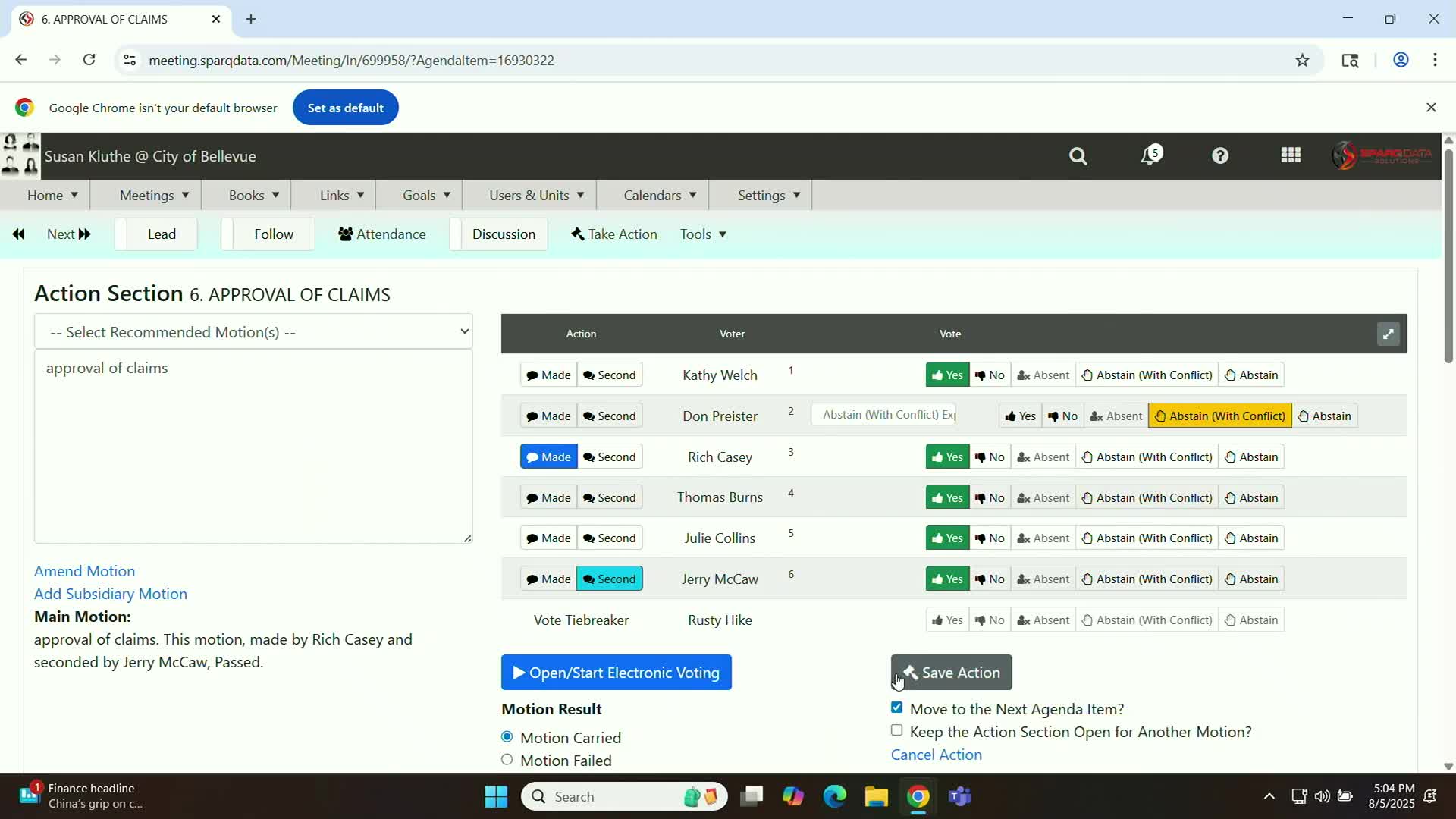The width and height of the screenshot is (1456, 819).
Task: Click the page vertical scrollbar
Action: click(x=1448, y=258)
